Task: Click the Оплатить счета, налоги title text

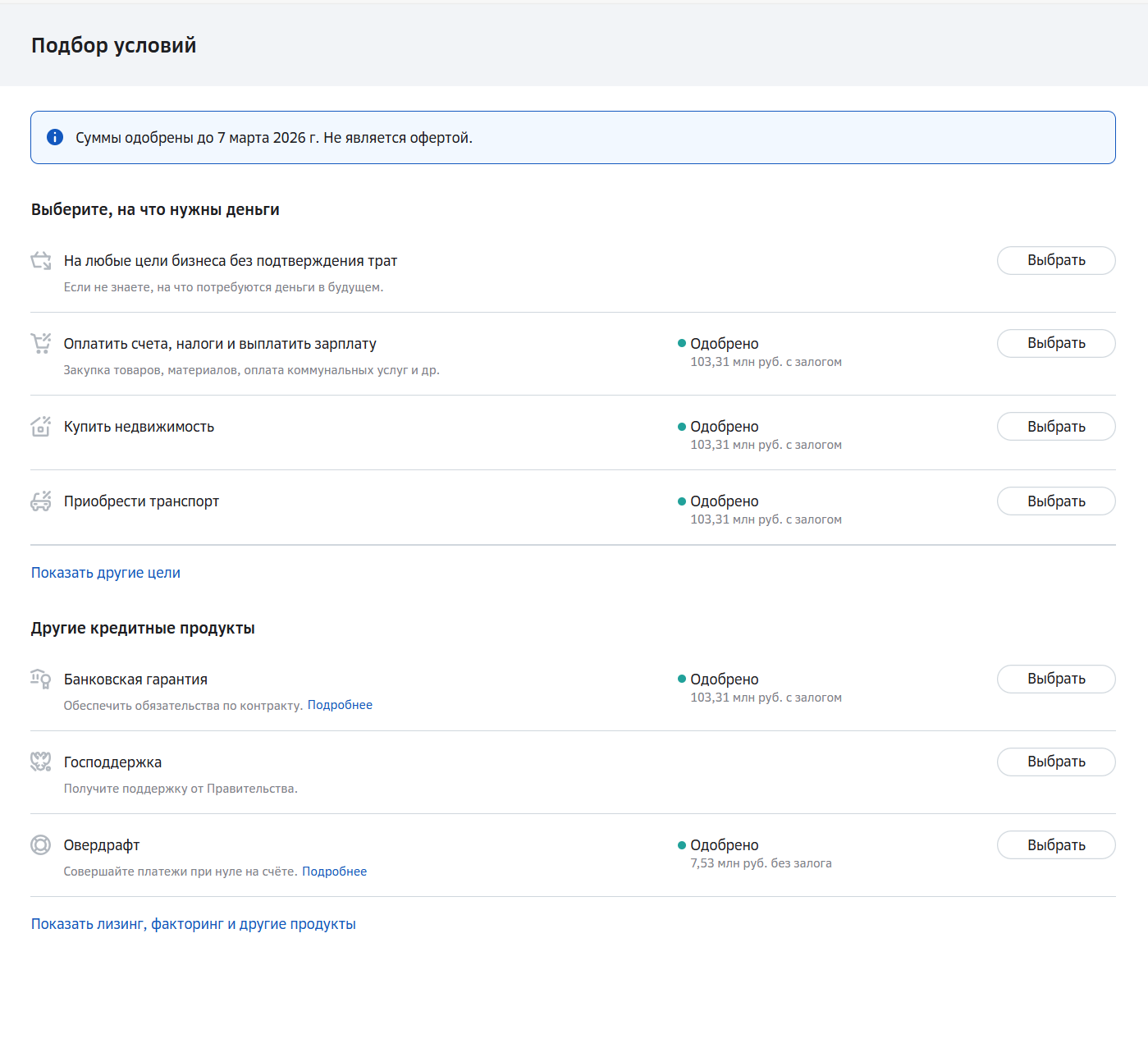Action: pos(220,344)
